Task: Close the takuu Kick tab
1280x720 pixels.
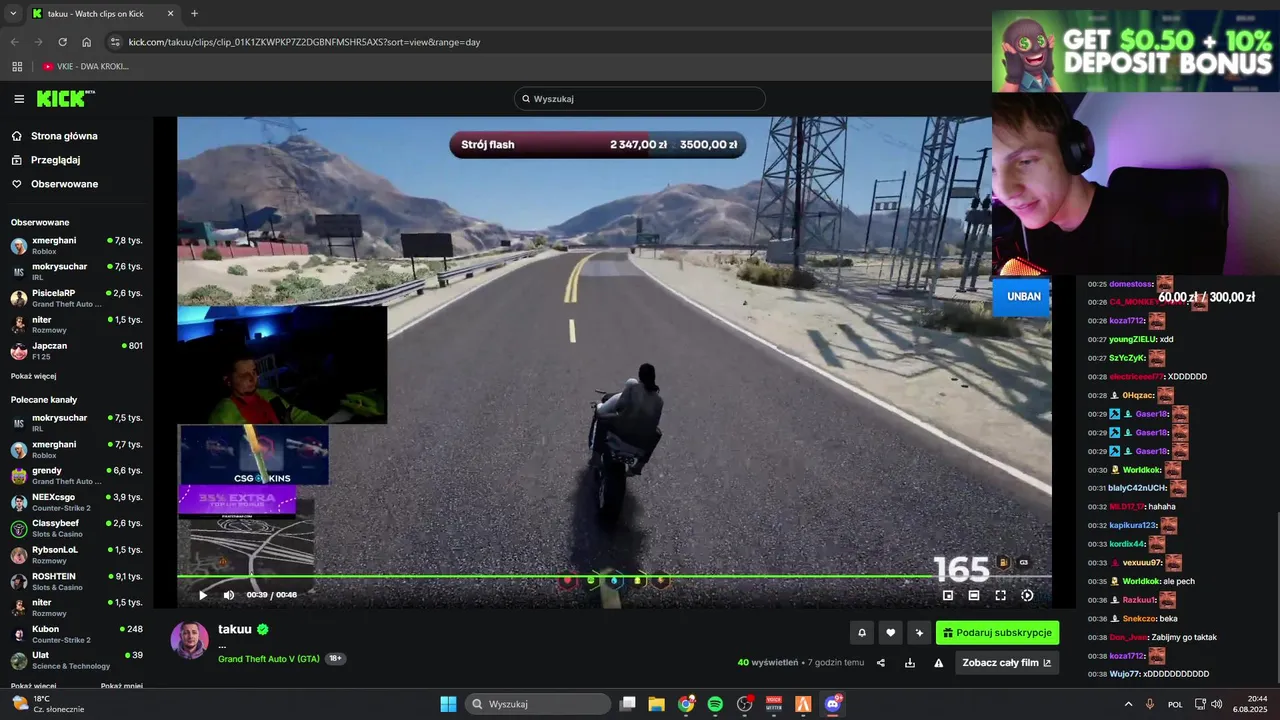Action: click(170, 14)
